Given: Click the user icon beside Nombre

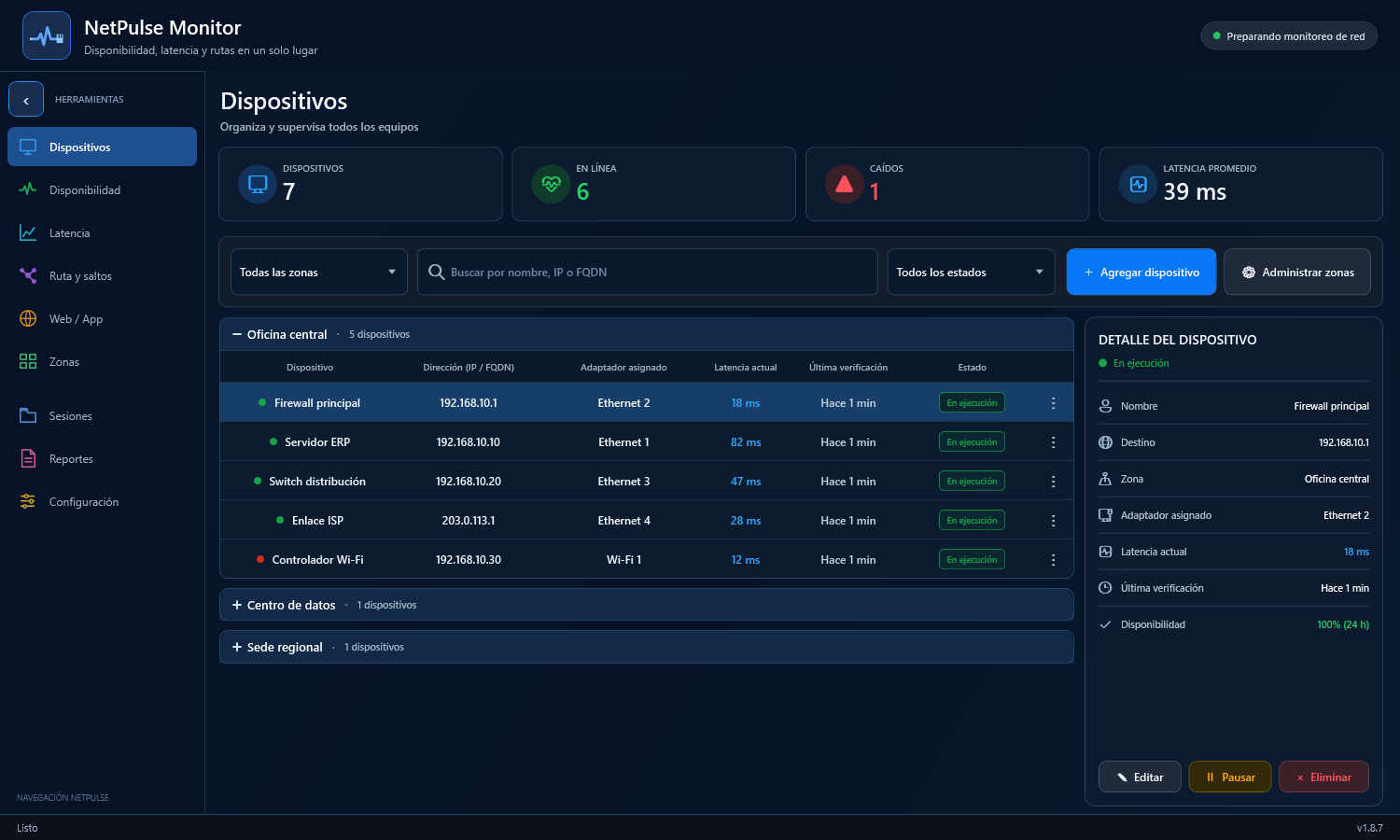Looking at the screenshot, I should click(1105, 406).
